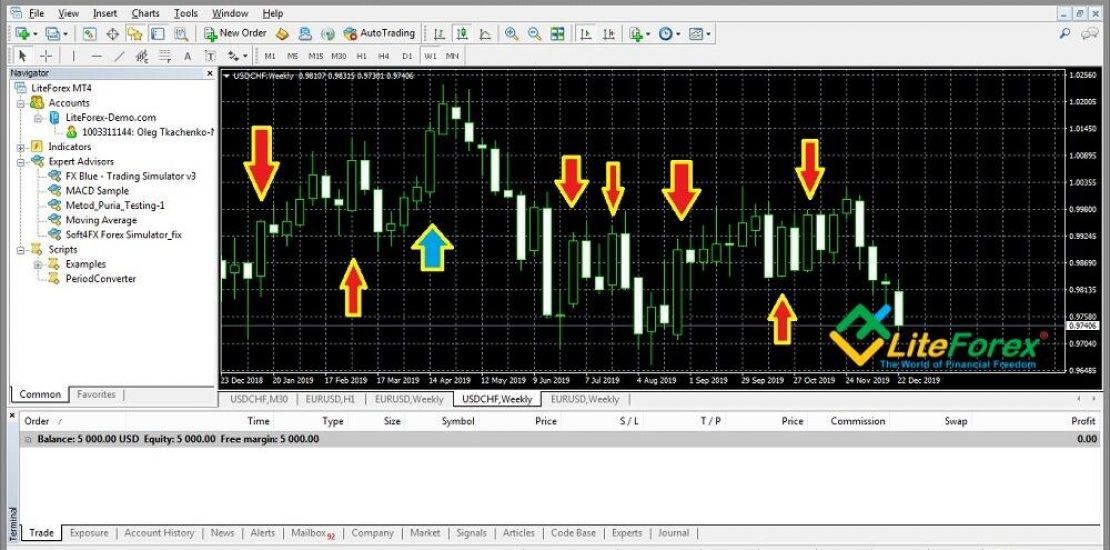Zoom in on the chart
The height and width of the screenshot is (550, 1110).
click(512, 34)
